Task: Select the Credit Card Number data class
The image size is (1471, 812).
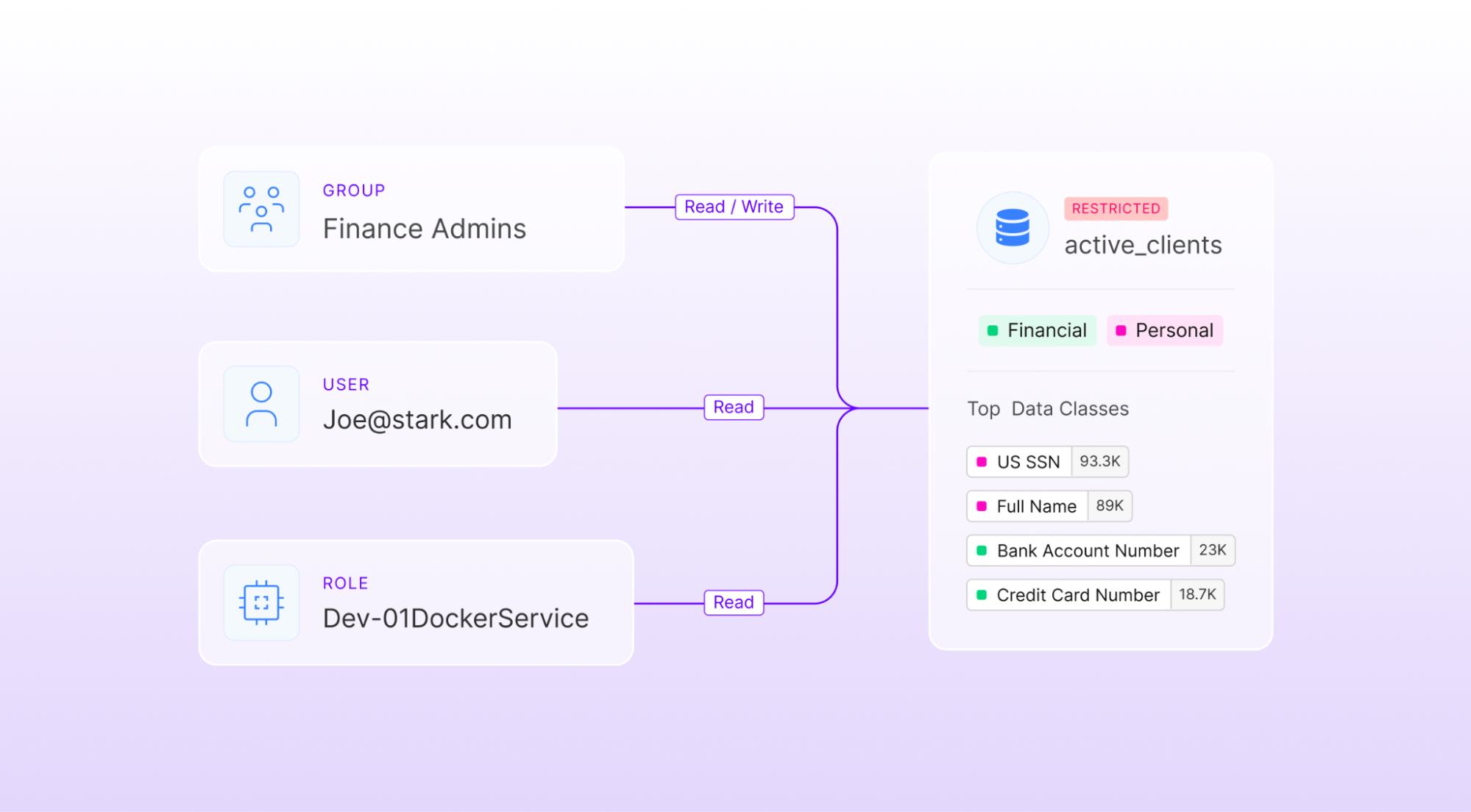Action: (x=1077, y=595)
